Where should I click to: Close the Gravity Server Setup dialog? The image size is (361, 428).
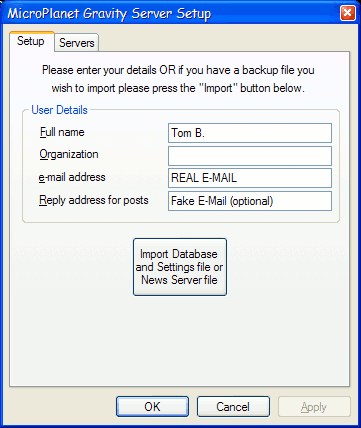347,13
